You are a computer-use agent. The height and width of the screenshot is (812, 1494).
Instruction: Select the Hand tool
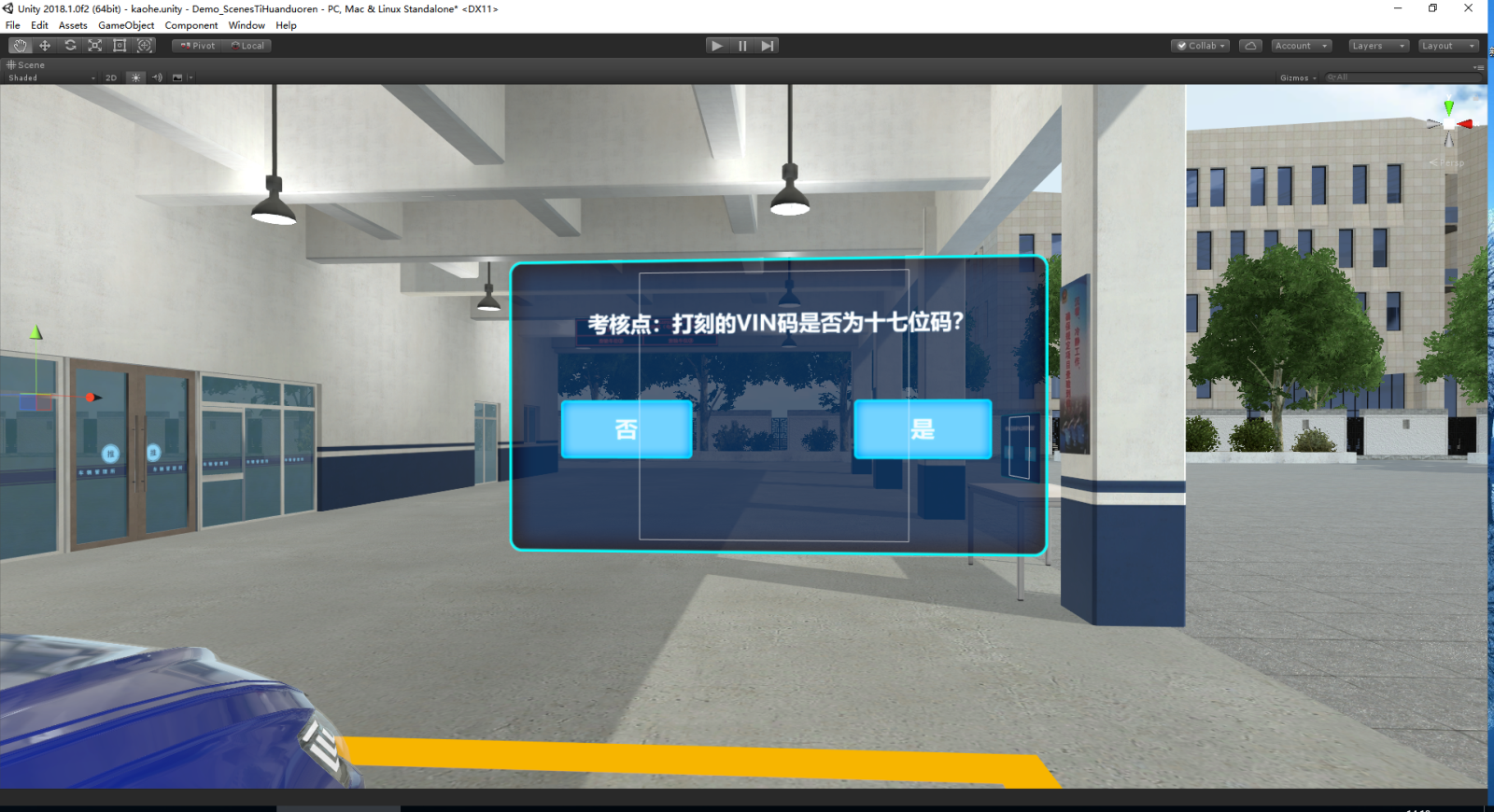[x=20, y=46]
